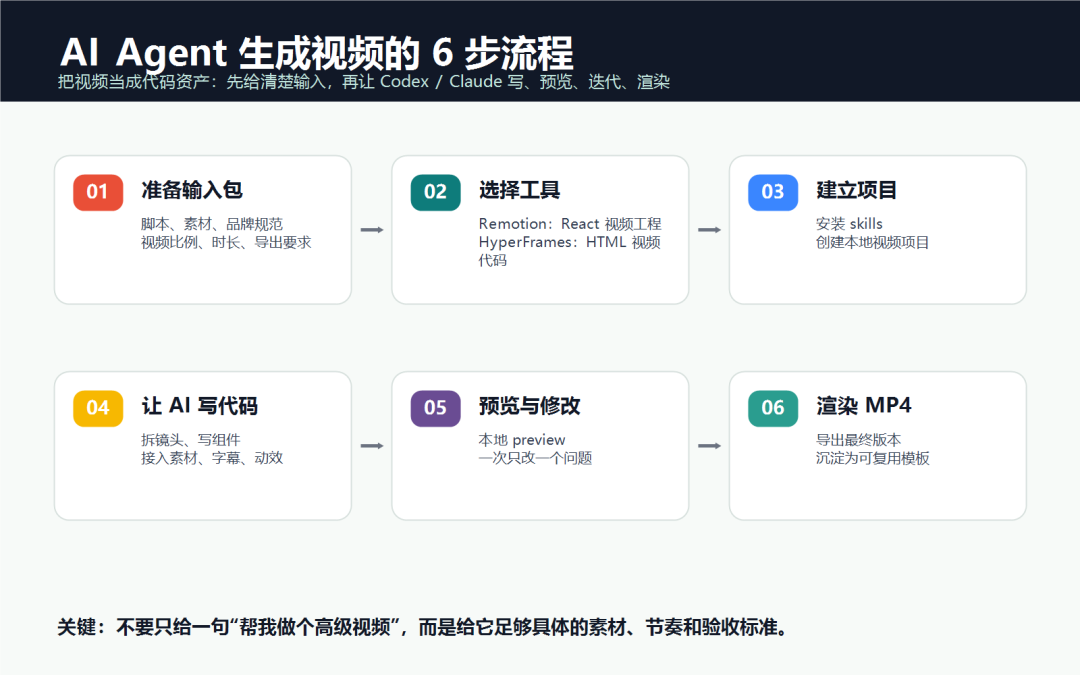
Task: Click the heading '准备输入包'
Action: coord(192,190)
